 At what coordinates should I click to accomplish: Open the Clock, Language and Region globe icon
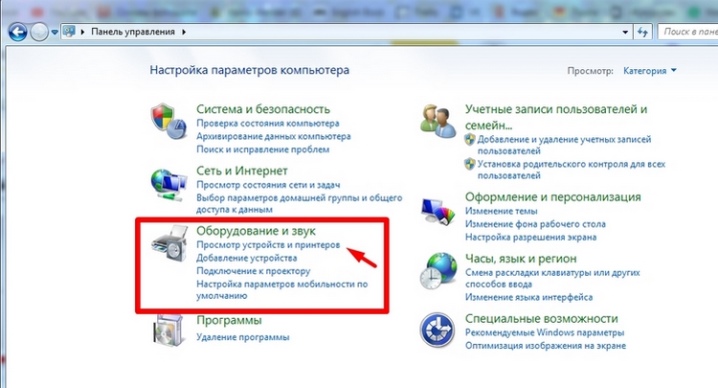(x=438, y=271)
